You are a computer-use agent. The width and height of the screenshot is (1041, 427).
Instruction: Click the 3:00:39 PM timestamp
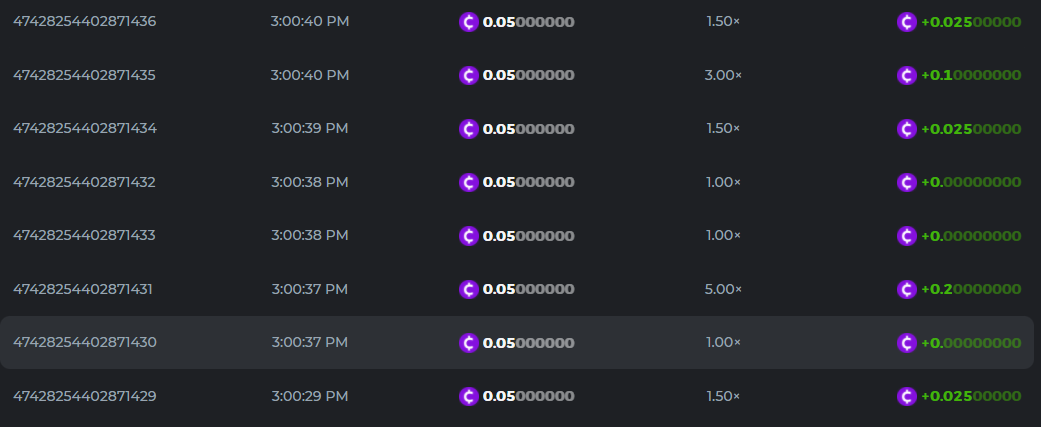click(x=309, y=128)
